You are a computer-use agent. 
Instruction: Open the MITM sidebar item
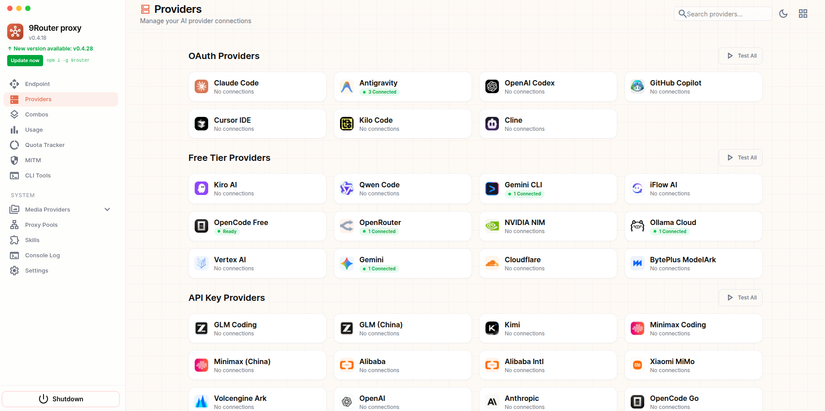61,160
